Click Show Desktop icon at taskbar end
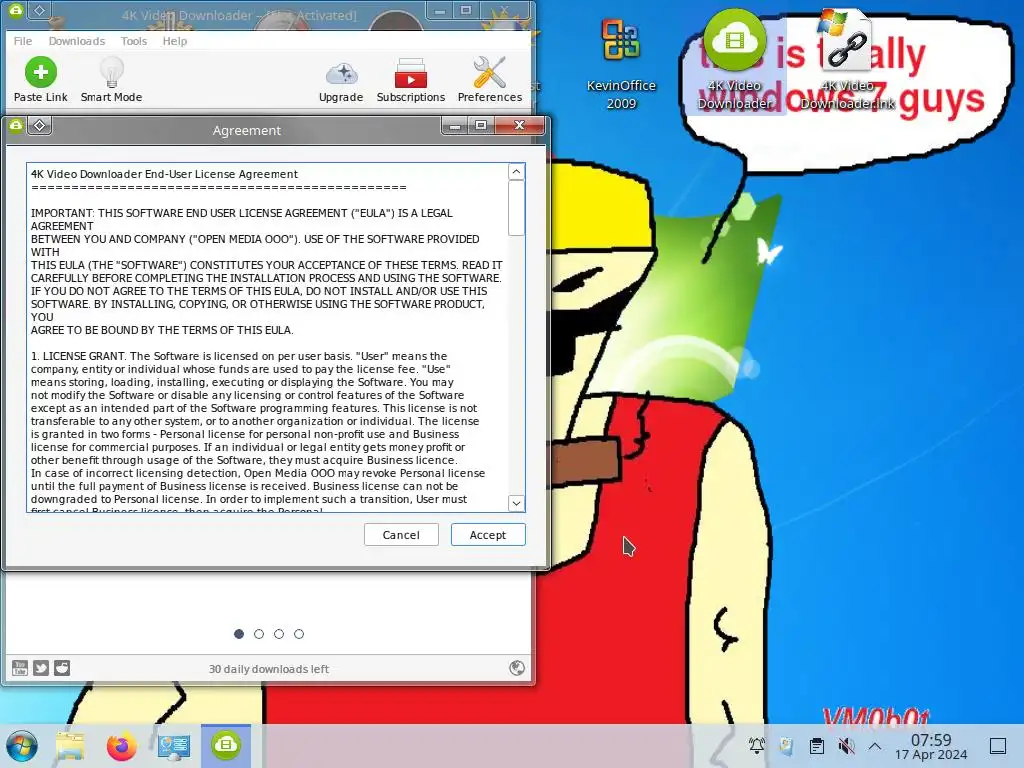Image resolution: width=1024 pixels, height=768 pixels. 998,746
